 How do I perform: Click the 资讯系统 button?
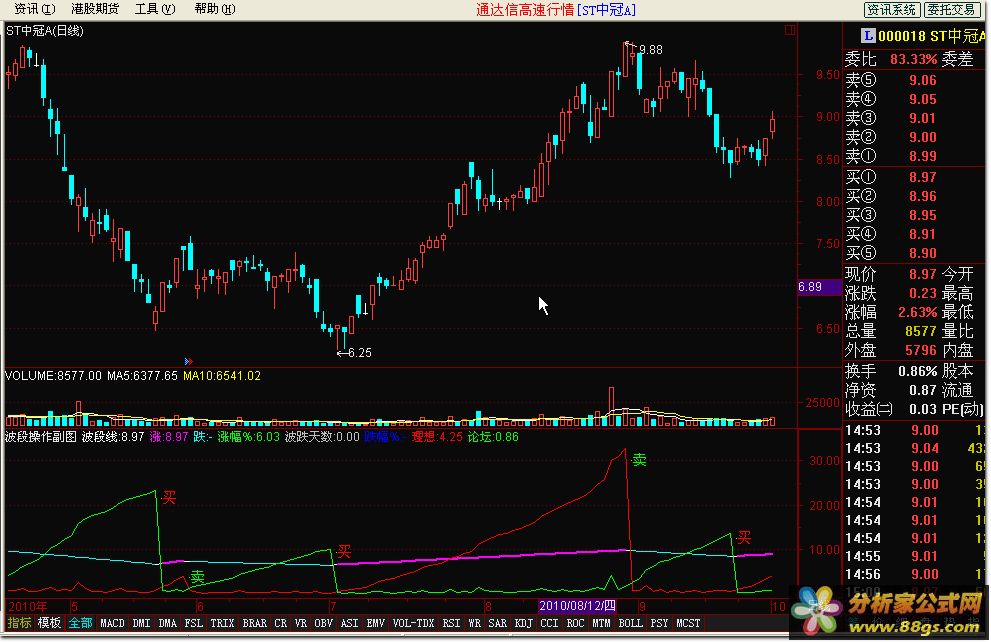coord(892,9)
